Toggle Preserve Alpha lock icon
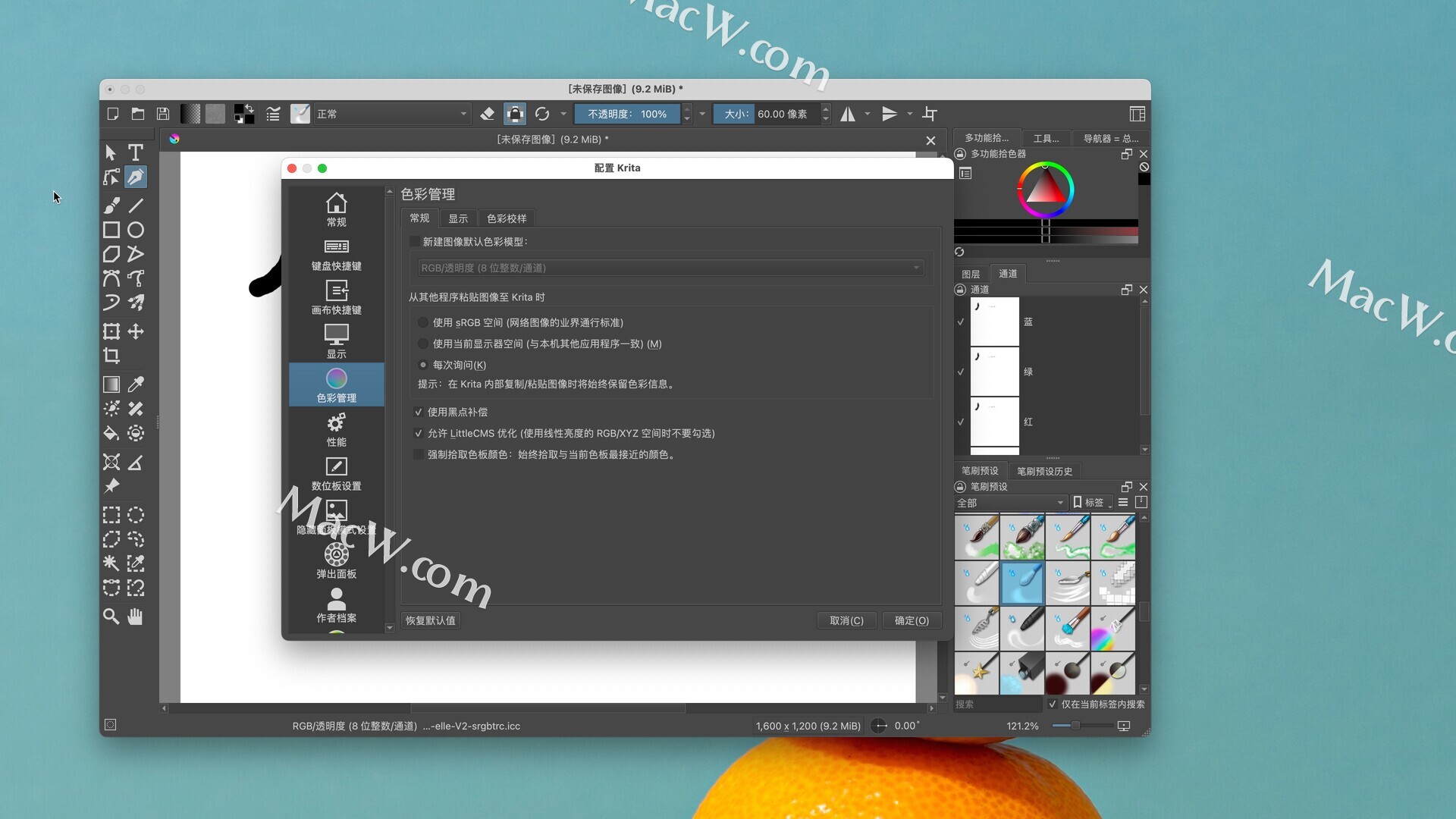1456x819 pixels. 515,114
